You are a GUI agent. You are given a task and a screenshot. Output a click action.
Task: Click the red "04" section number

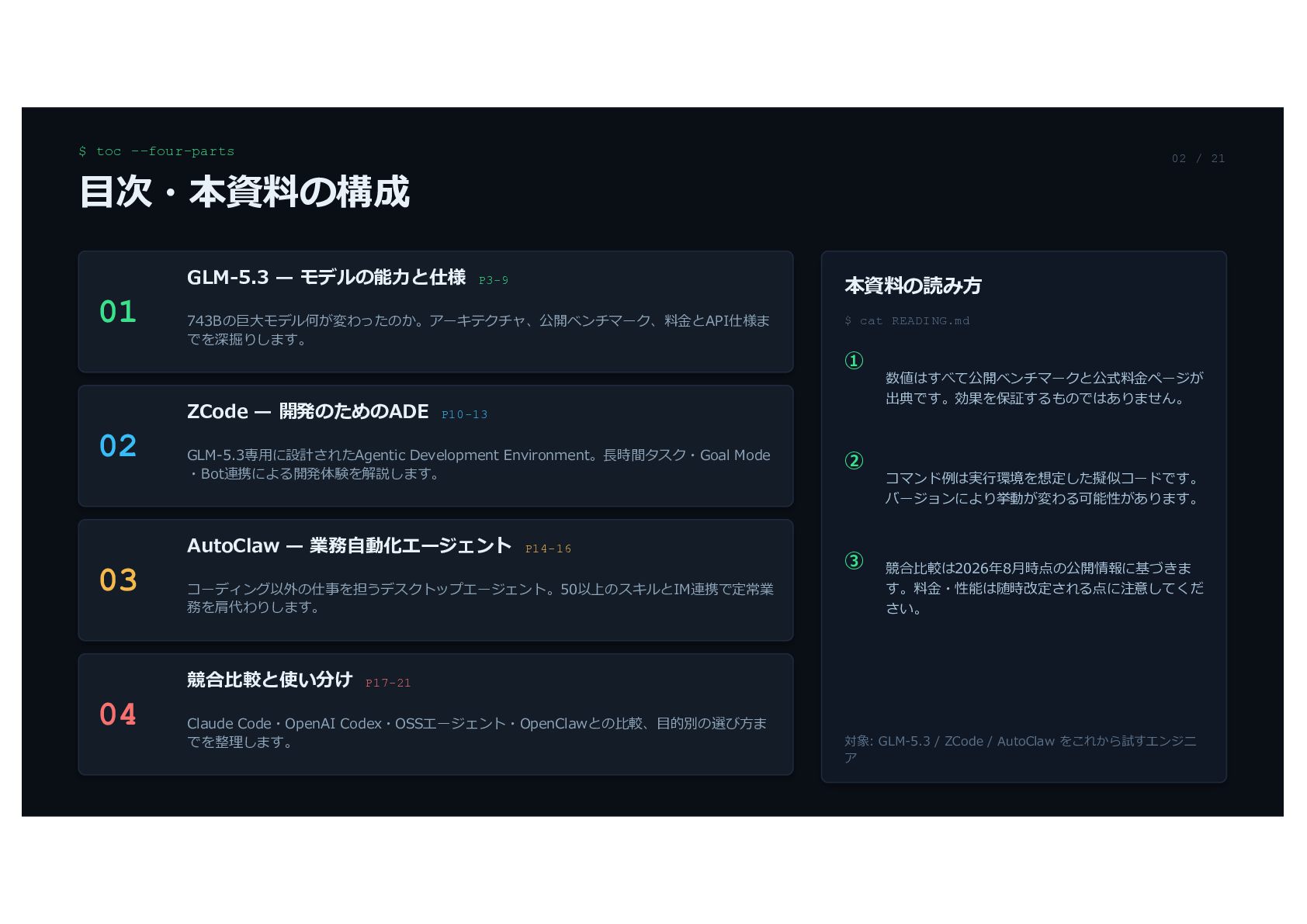[118, 715]
